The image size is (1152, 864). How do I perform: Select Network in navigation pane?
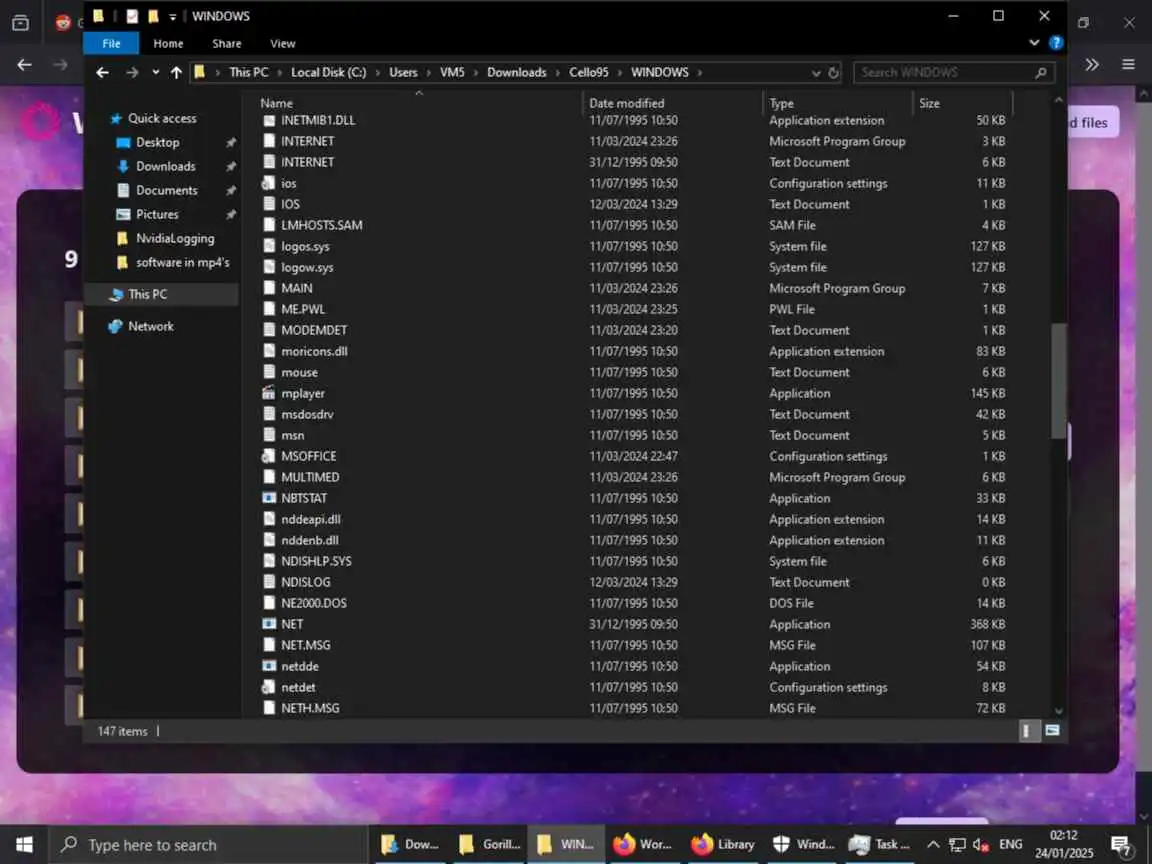click(151, 326)
